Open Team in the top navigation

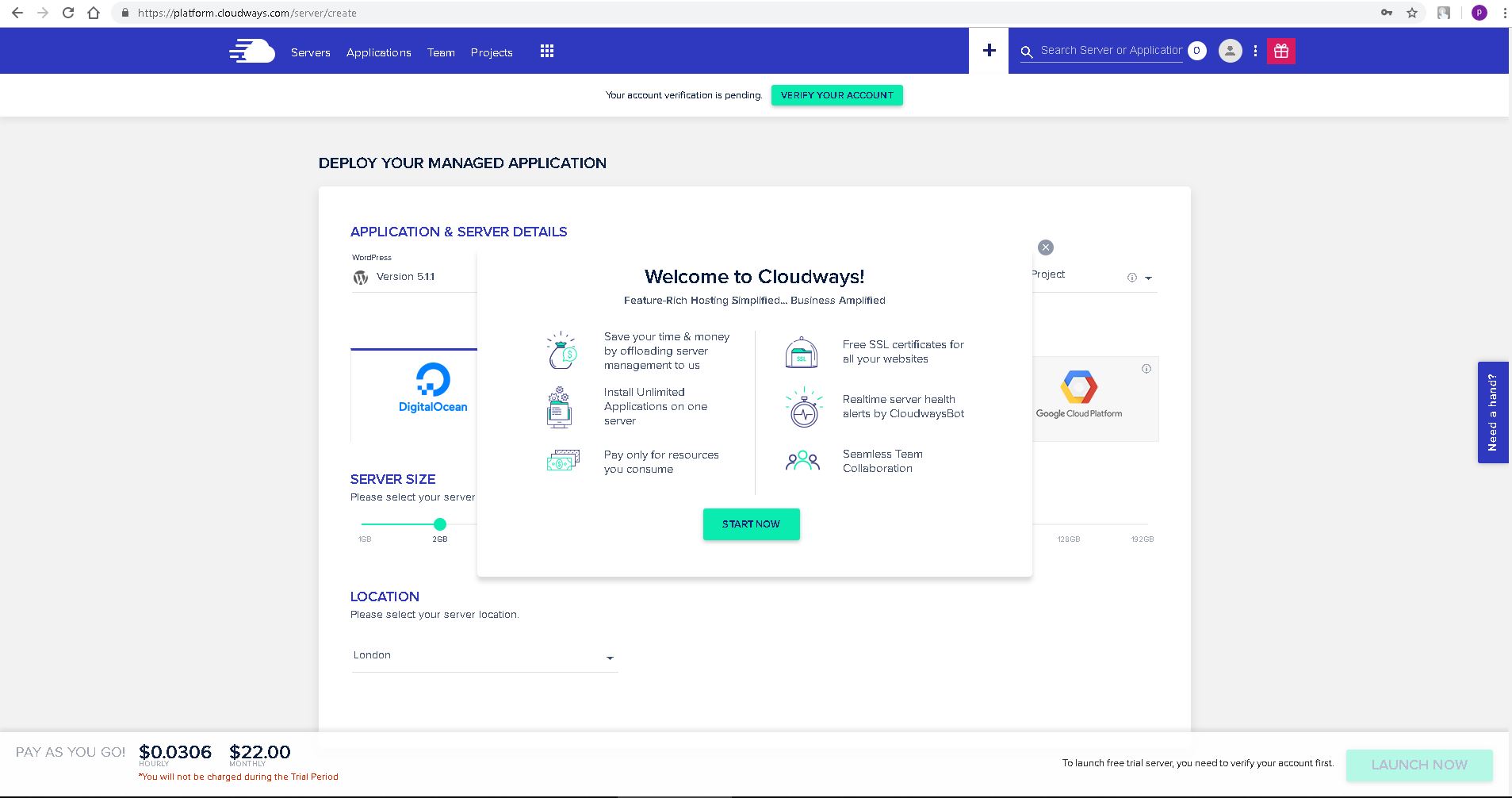pyautogui.click(x=441, y=52)
